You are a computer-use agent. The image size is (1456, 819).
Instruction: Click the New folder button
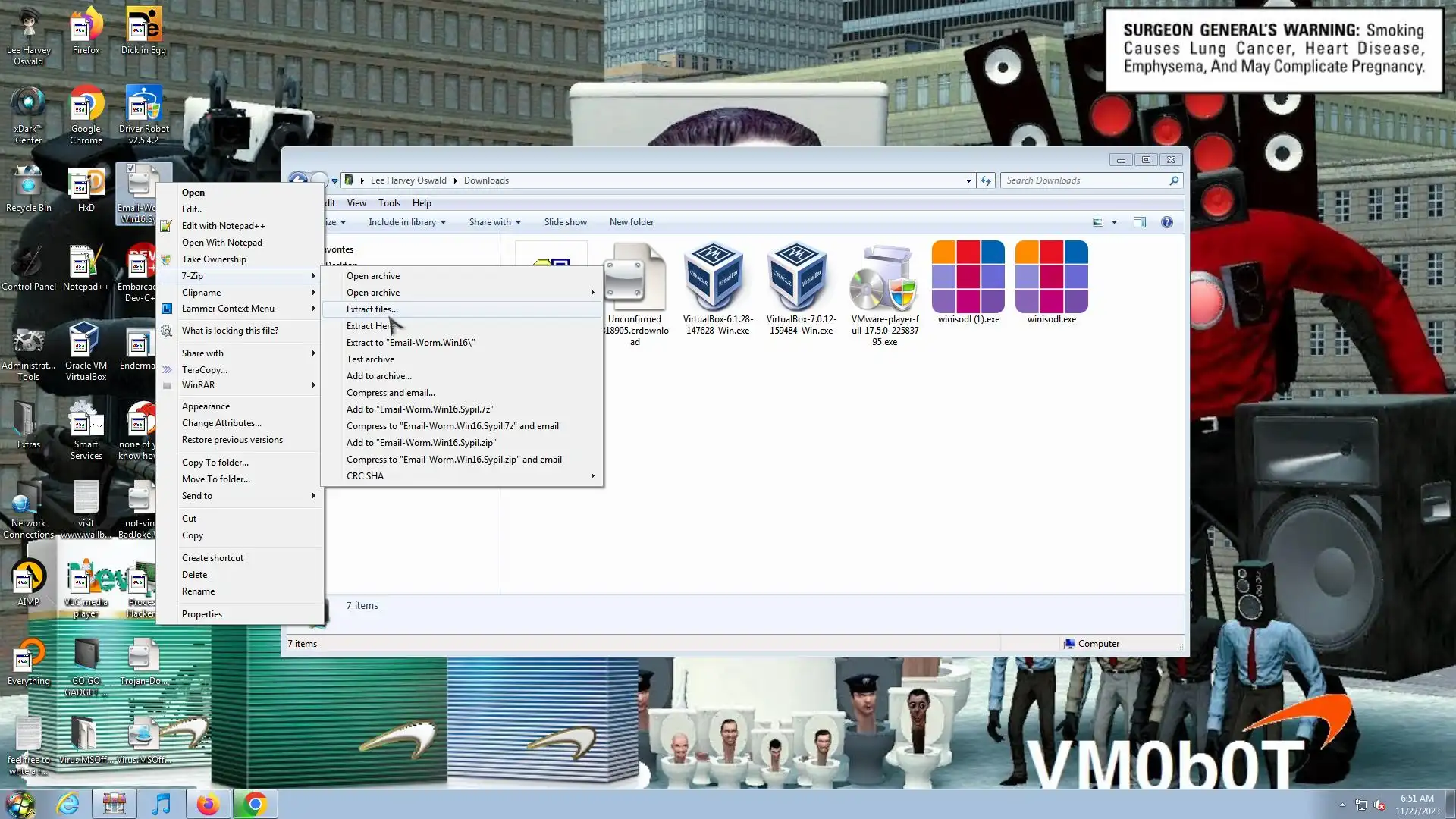(631, 222)
